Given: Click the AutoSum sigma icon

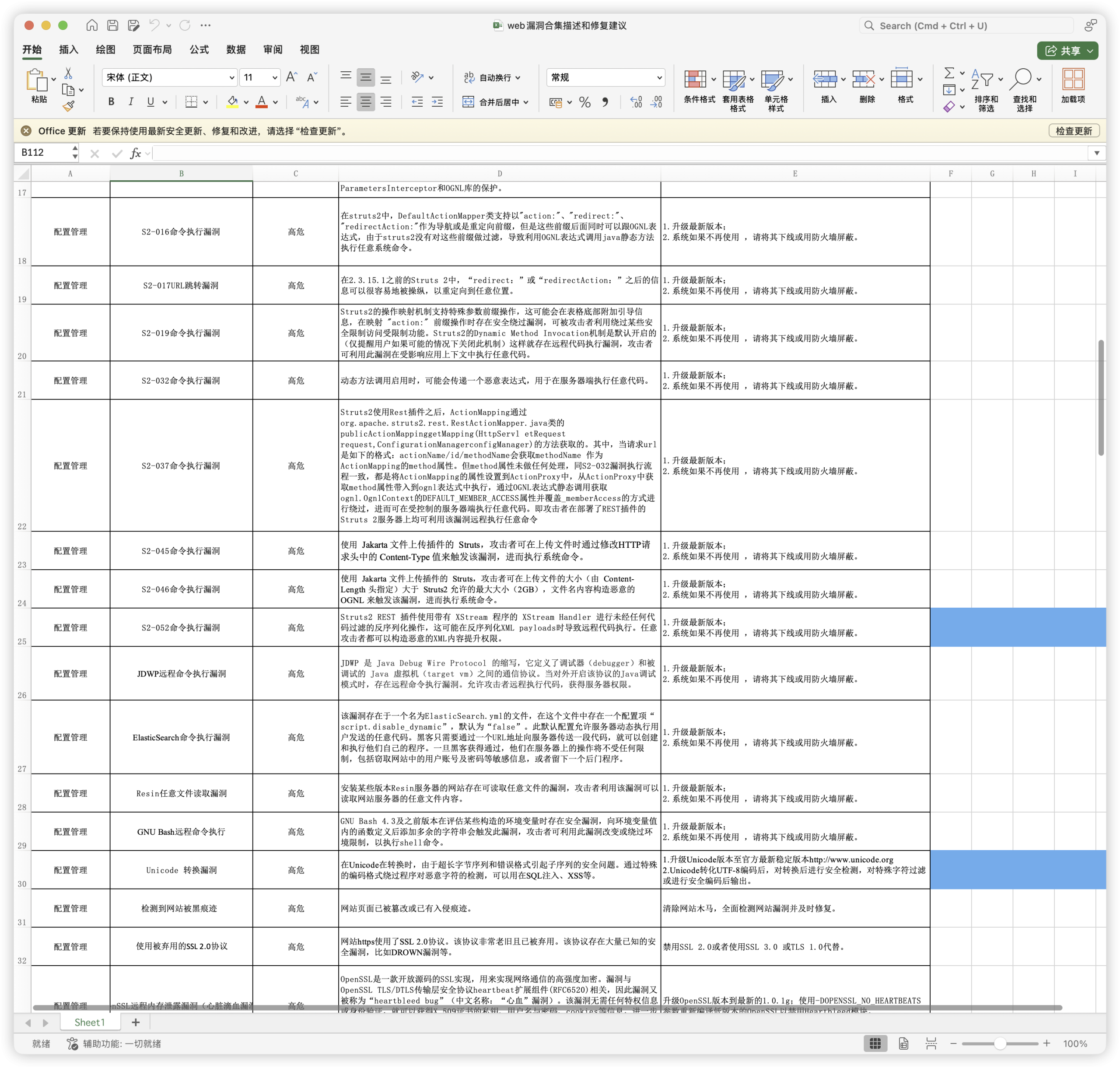Looking at the screenshot, I should point(949,73).
